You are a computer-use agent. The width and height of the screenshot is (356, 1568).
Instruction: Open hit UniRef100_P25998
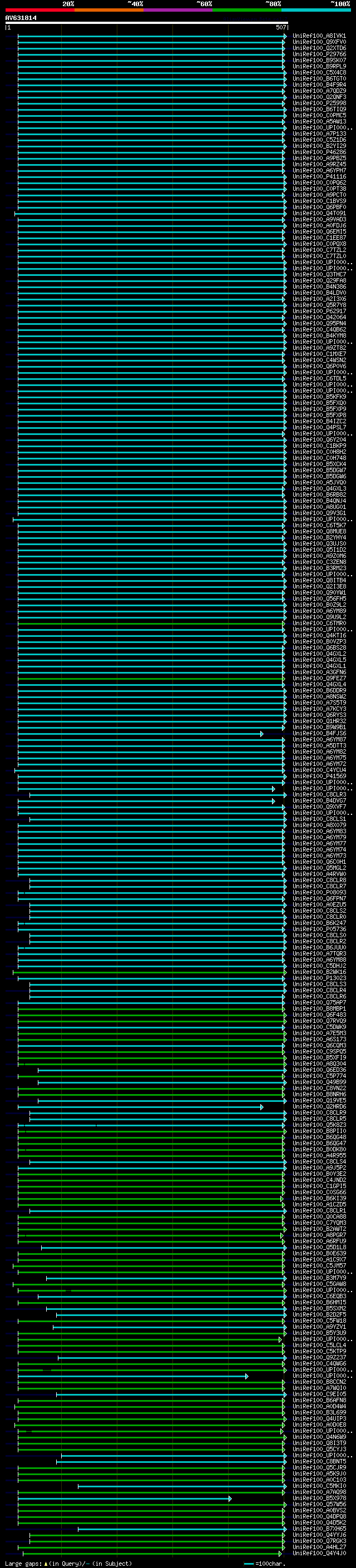[x=319, y=103]
